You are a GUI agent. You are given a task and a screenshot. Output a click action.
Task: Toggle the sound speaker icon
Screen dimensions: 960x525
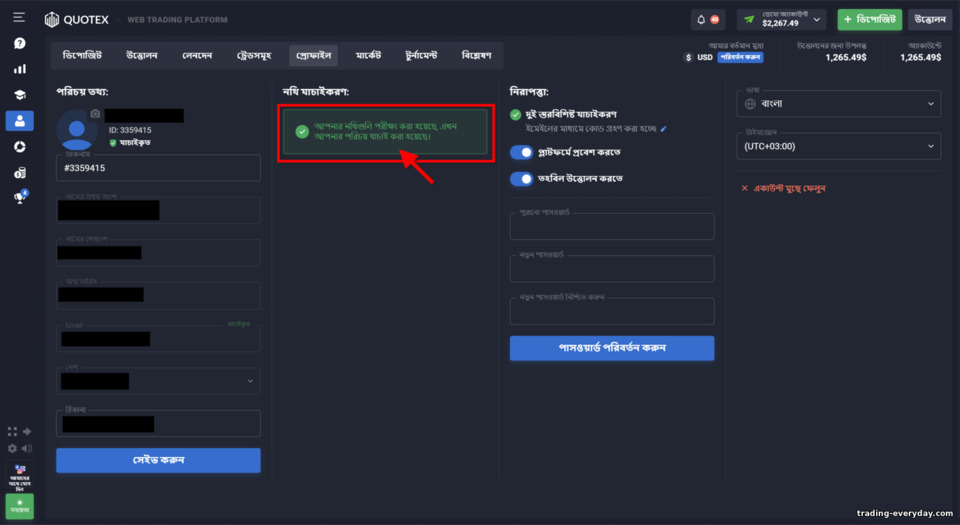point(27,449)
